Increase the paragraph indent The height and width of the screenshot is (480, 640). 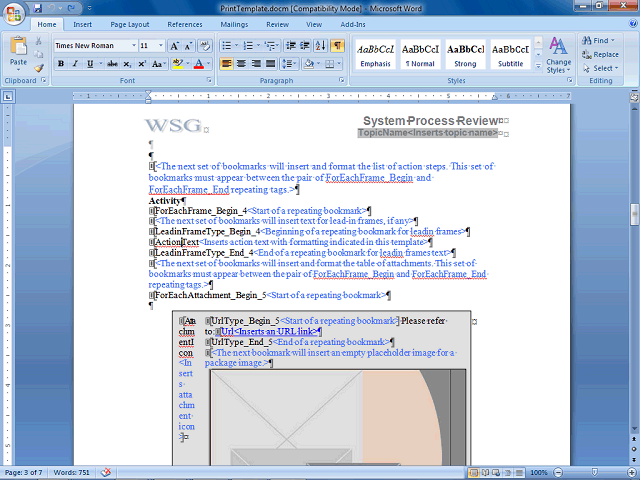(305, 46)
